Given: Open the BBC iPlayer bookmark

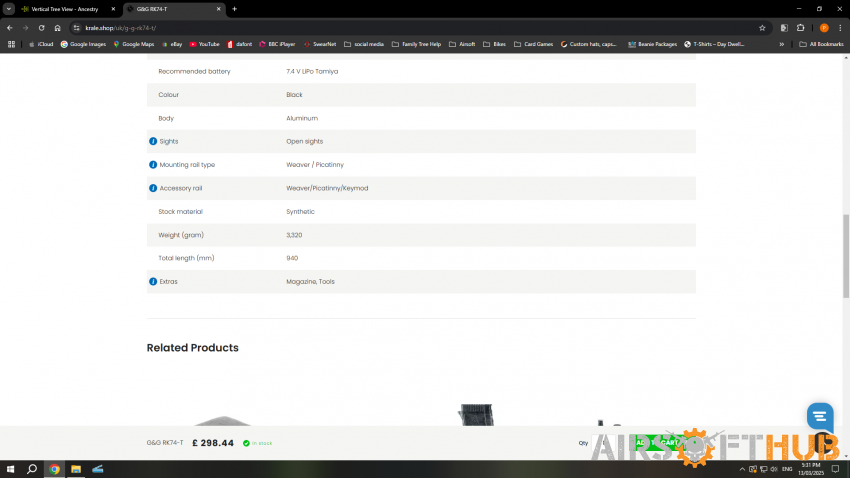Looking at the screenshot, I should pyautogui.click(x=277, y=44).
